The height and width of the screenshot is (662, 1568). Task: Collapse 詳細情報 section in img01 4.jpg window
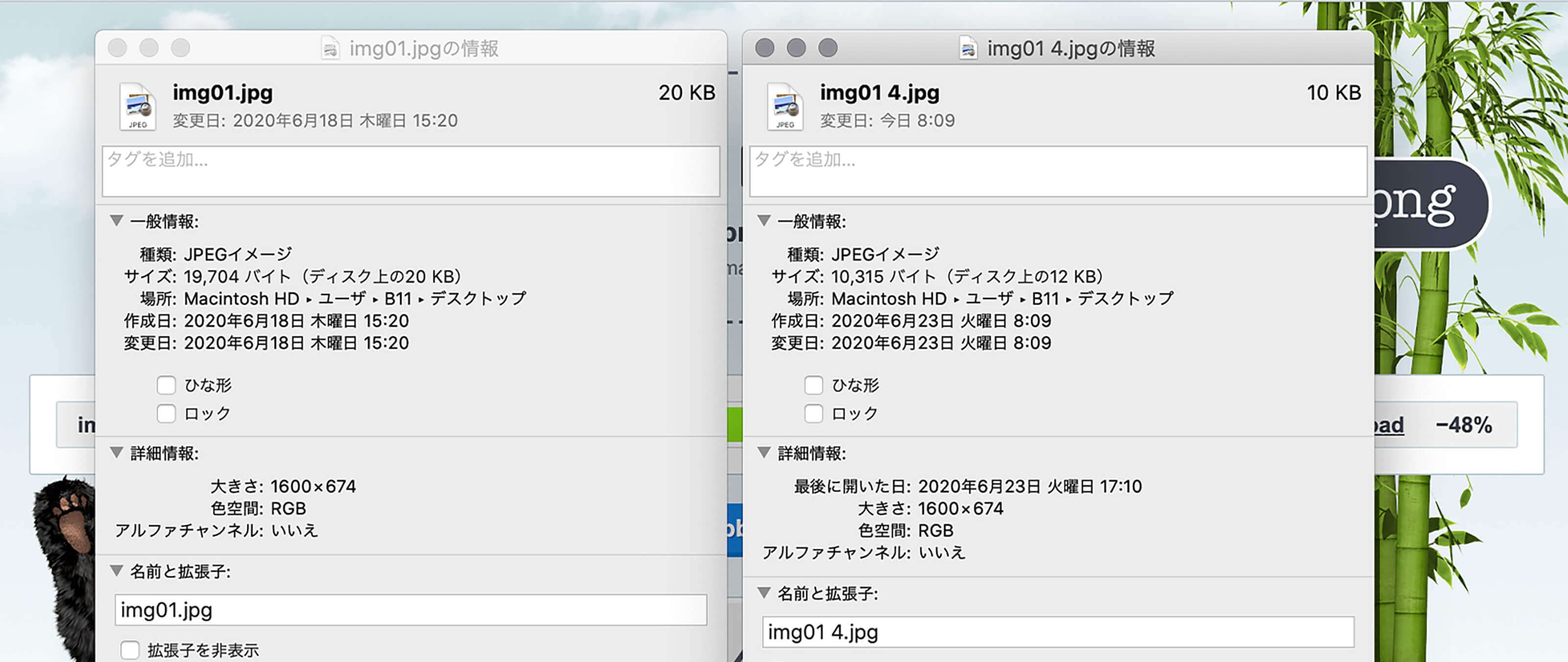764,452
